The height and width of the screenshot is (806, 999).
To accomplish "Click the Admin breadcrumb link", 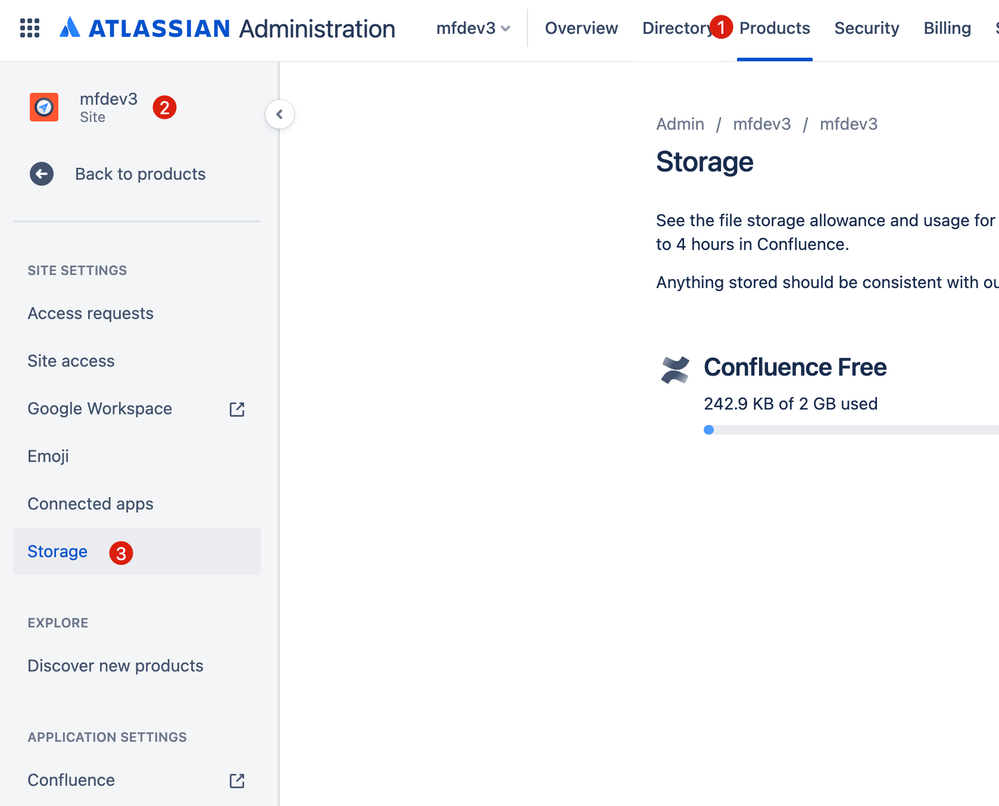I will [680, 124].
